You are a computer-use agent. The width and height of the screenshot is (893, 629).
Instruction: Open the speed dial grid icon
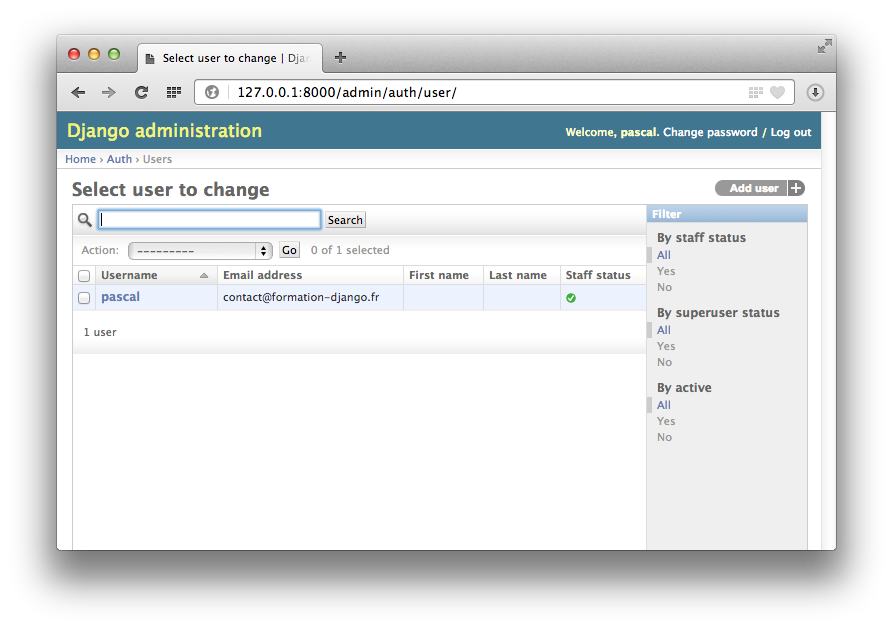[x=174, y=92]
